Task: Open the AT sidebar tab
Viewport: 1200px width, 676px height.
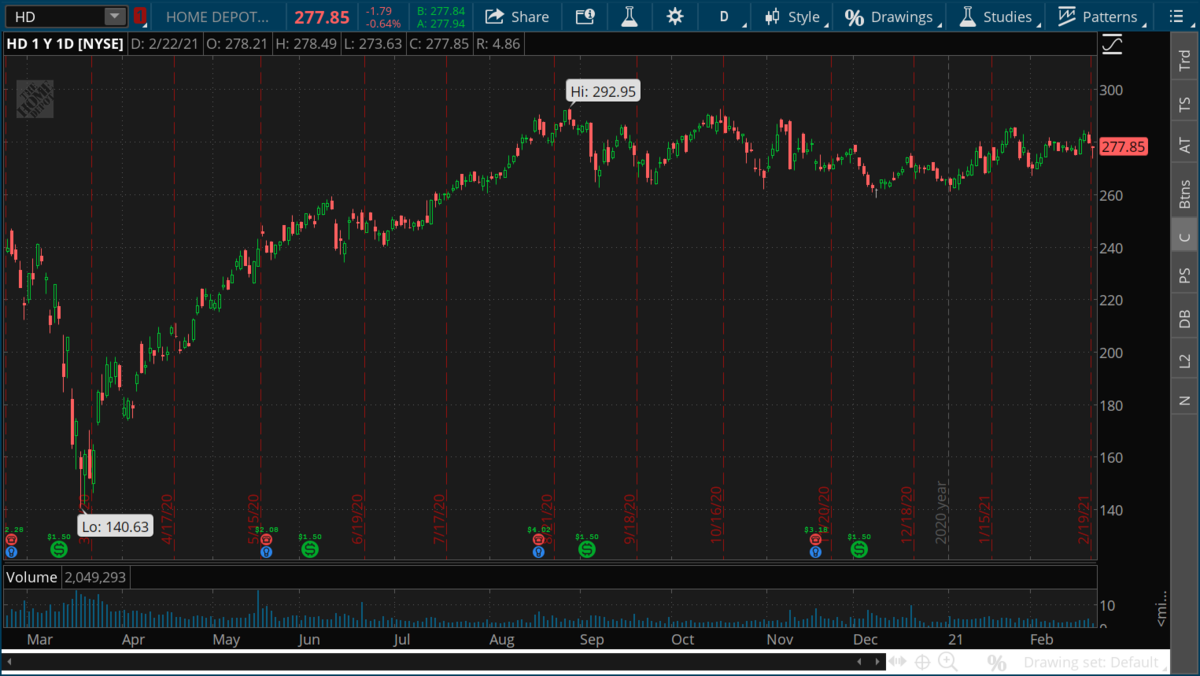Action: pyautogui.click(x=1185, y=146)
